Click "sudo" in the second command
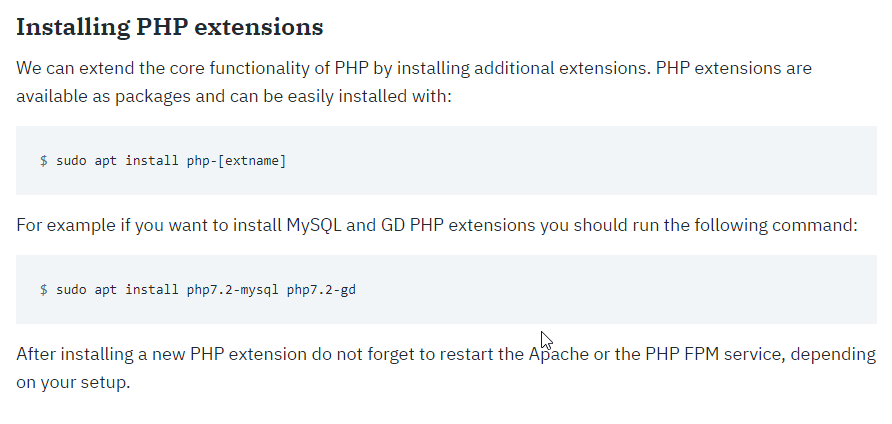Image resolution: width=892 pixels, height=424 pixels. coord(71,289)
